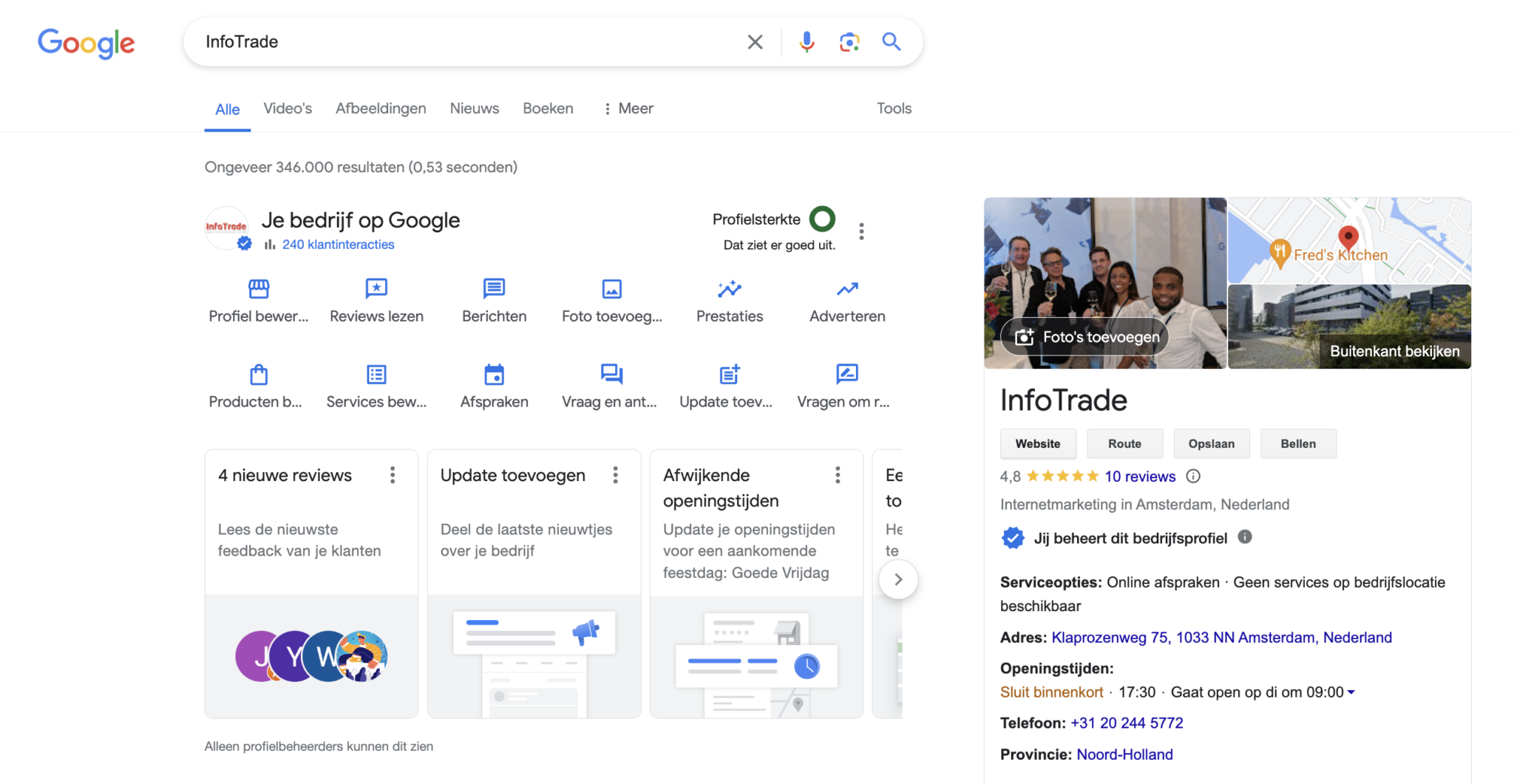1514x784 pixels.
Task: Clear the search query with X icon
Action: [x=755, y=42]
